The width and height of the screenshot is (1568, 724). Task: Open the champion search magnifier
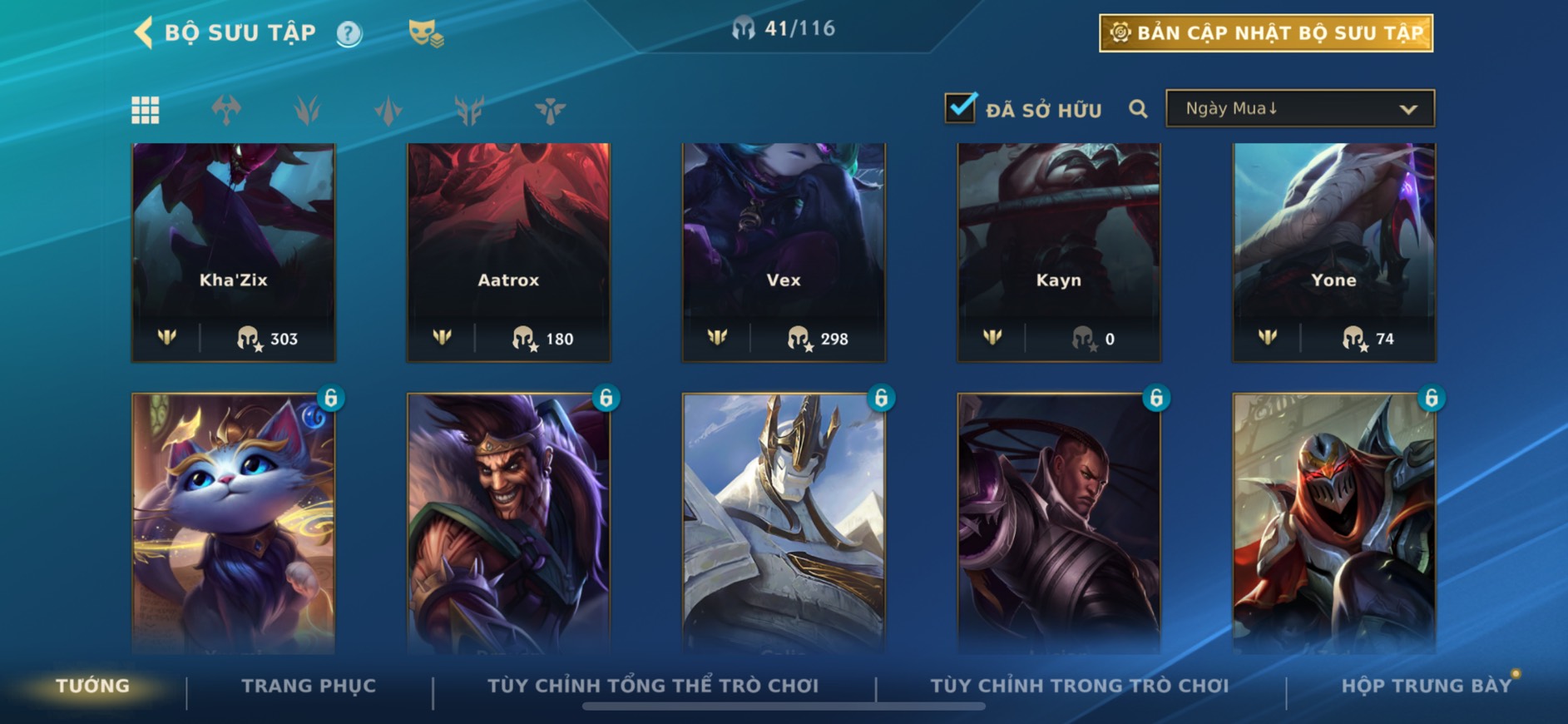1138,109
